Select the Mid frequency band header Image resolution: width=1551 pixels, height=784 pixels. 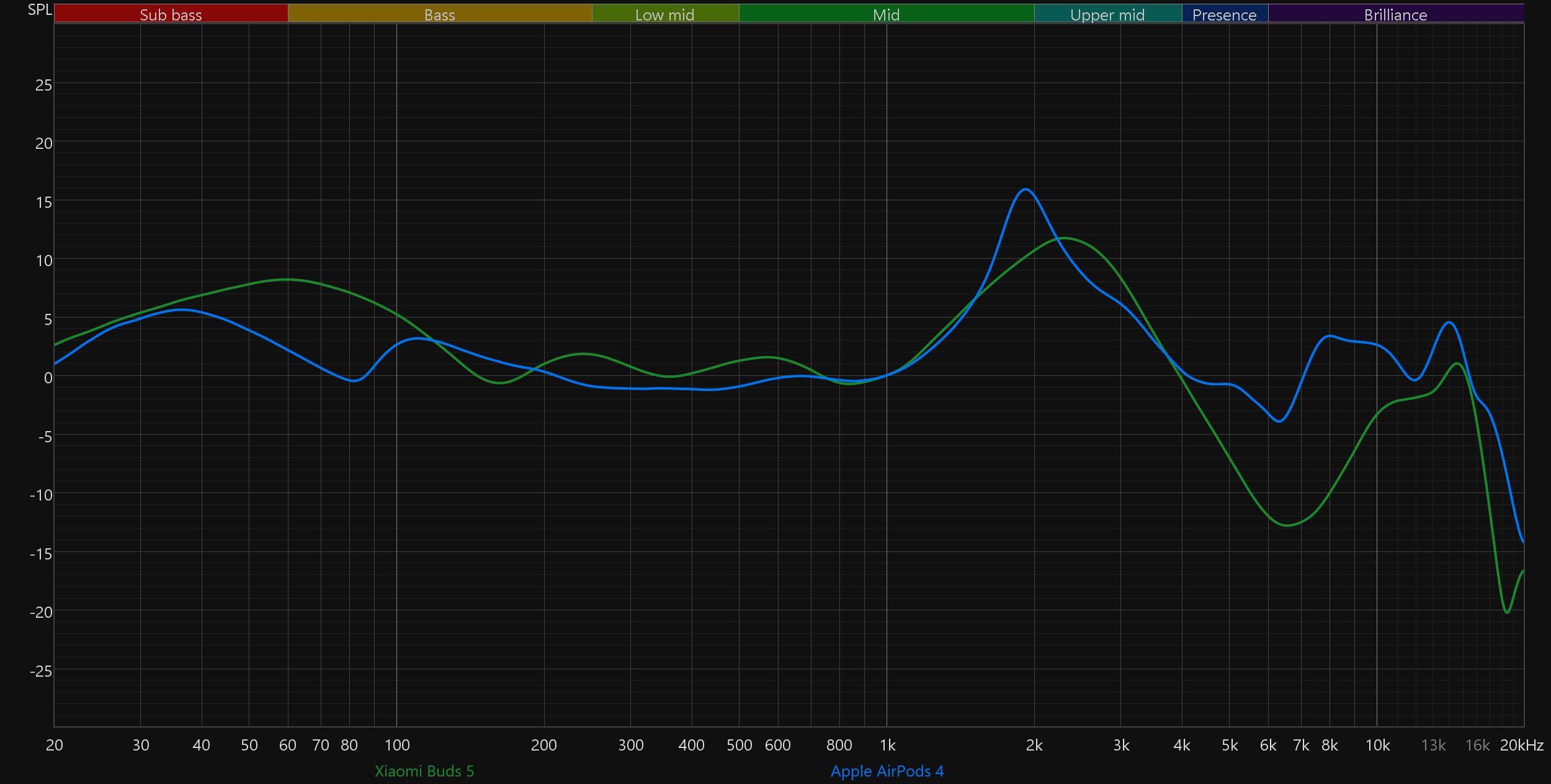[x=886, y=14]
